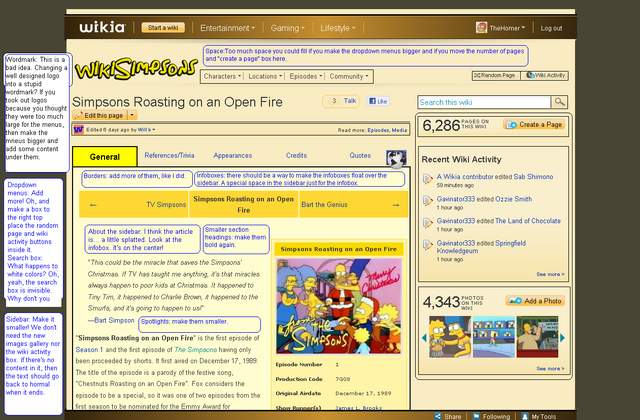Viewport: 640px width, 420px height.
Task: Click the Facebook Like button
Action: click(378, 101)
